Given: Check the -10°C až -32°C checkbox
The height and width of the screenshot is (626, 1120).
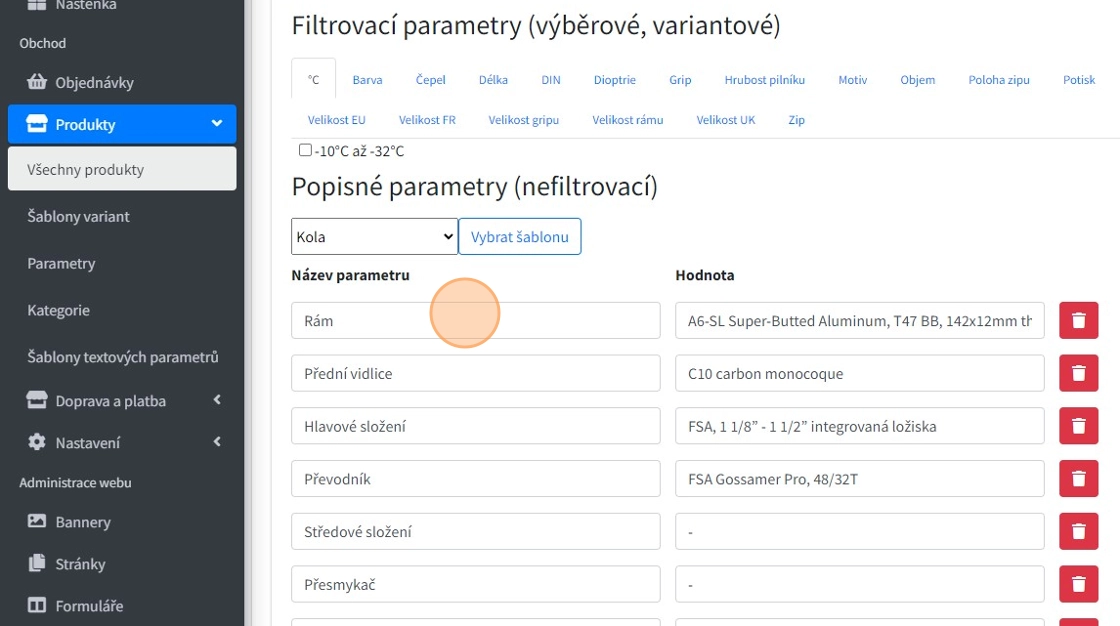Looking at the screenshot, I should pos(305,150).
